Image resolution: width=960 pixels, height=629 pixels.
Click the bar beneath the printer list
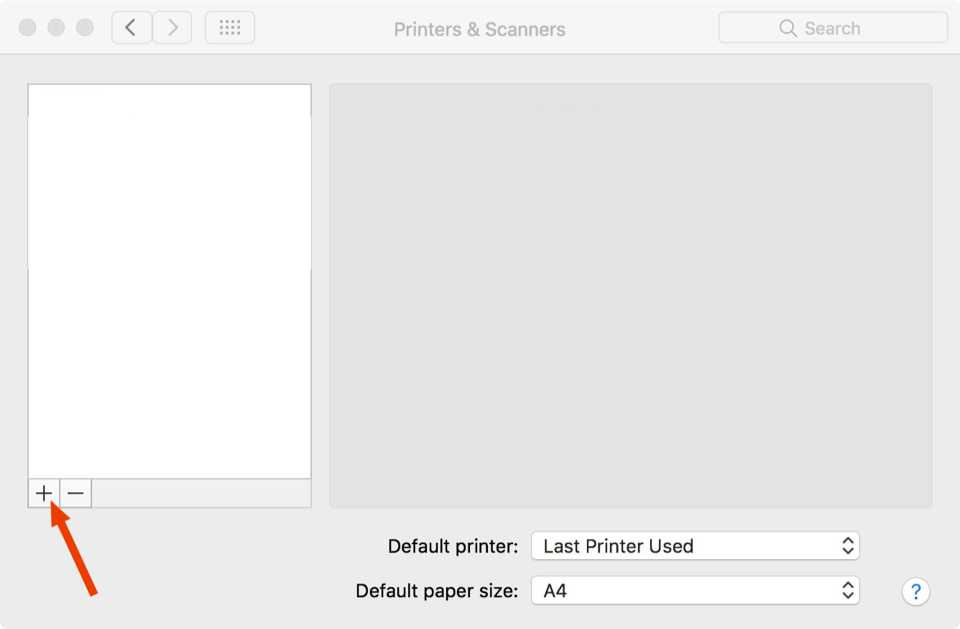pos(200,493)
